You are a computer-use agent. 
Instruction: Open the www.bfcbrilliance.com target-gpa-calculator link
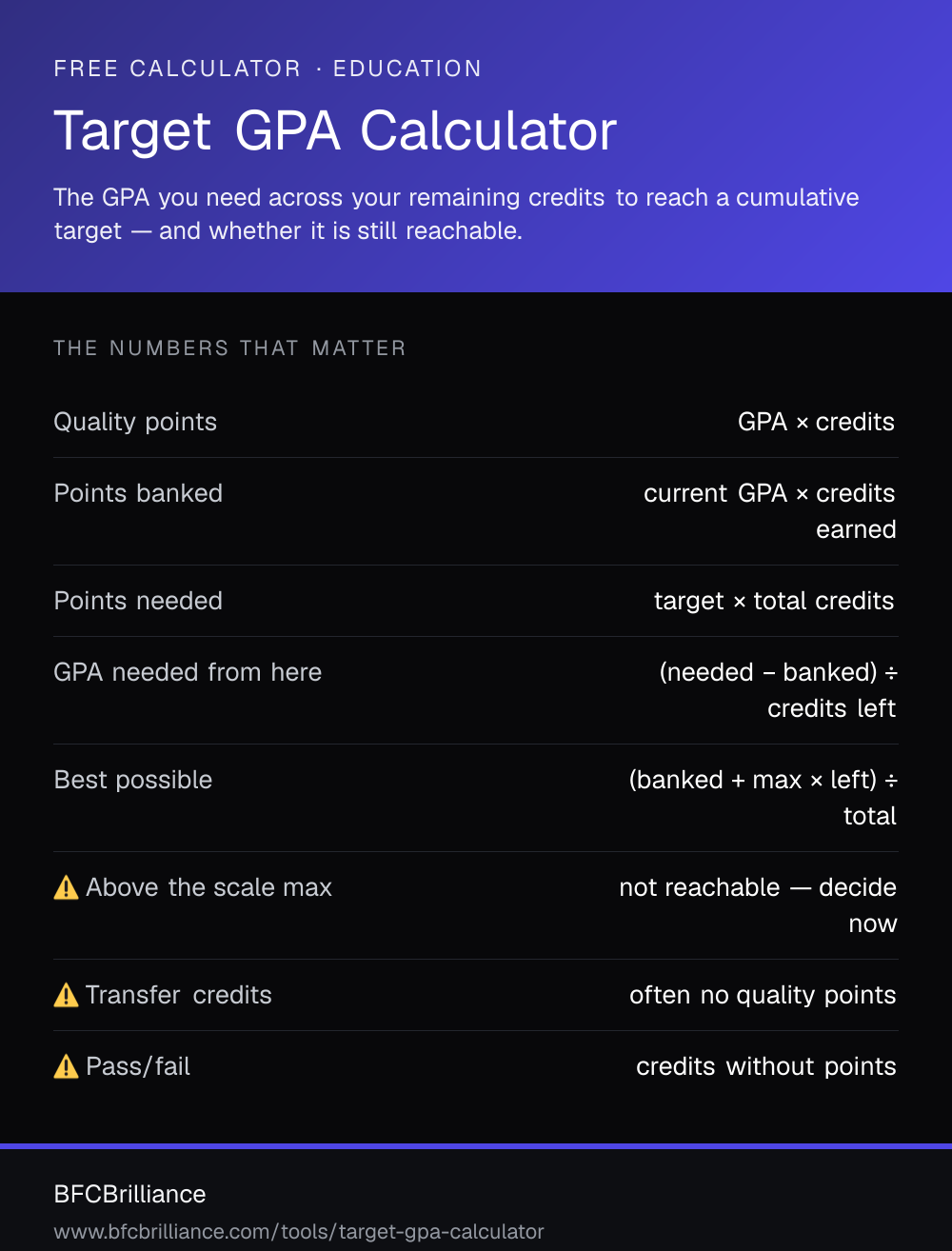299,1232
